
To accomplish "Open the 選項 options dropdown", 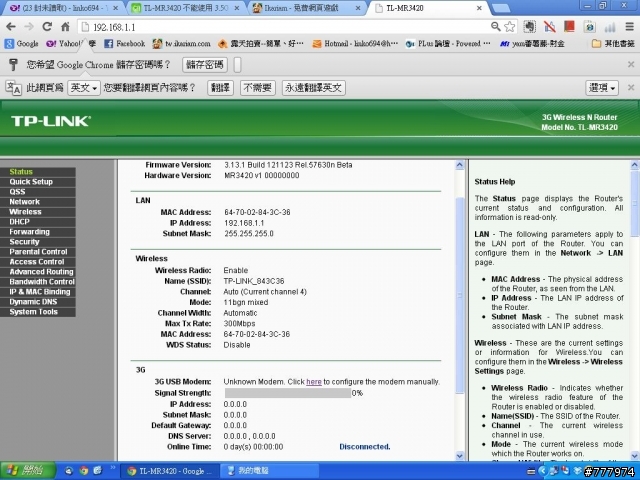I will (602, 88).
